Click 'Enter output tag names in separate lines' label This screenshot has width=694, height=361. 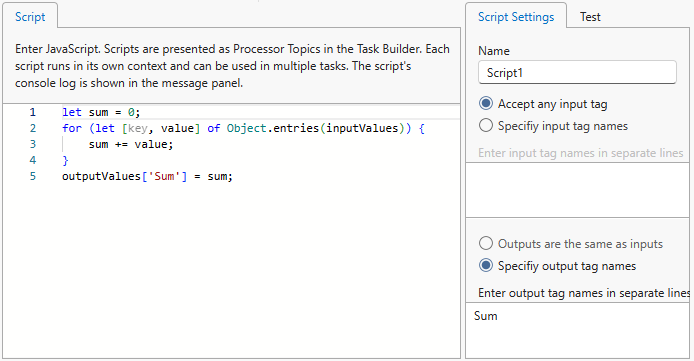pos(584,293)
